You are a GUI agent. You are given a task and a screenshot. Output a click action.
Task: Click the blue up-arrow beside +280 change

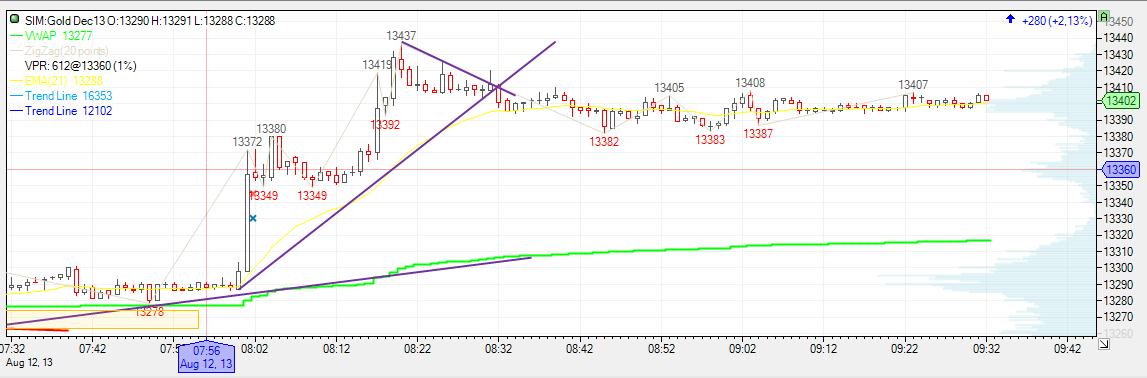click(x=1010, y=20)
